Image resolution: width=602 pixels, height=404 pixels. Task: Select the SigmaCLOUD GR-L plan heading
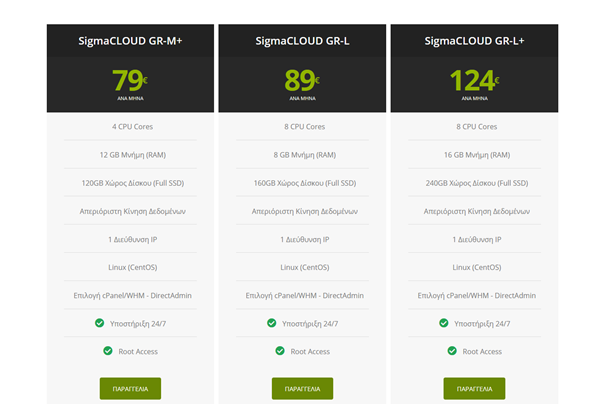(302, 41)
